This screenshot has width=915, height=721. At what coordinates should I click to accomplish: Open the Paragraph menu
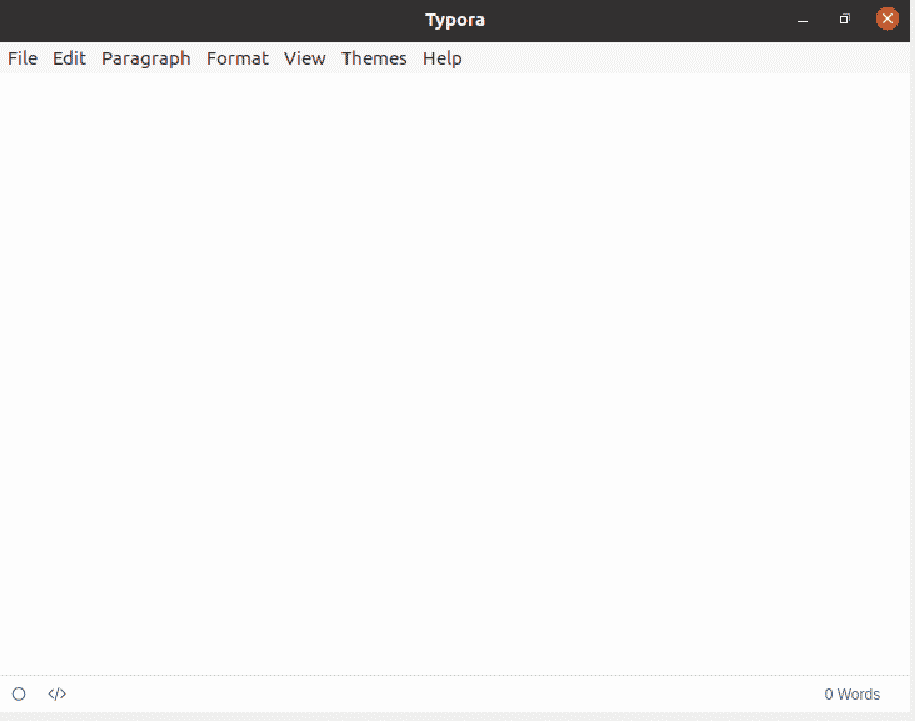tap(146, 59)
